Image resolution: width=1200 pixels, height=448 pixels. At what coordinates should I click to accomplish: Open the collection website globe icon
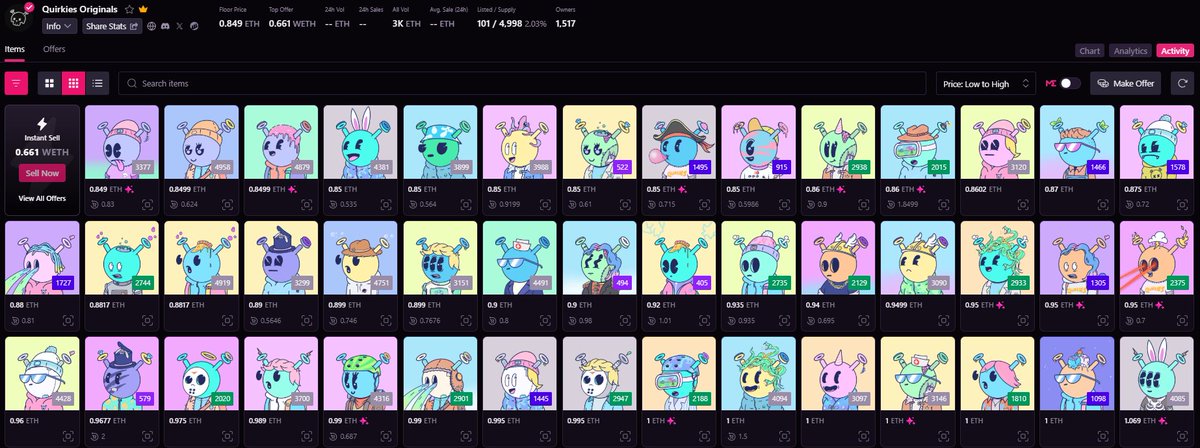point(151,26)
